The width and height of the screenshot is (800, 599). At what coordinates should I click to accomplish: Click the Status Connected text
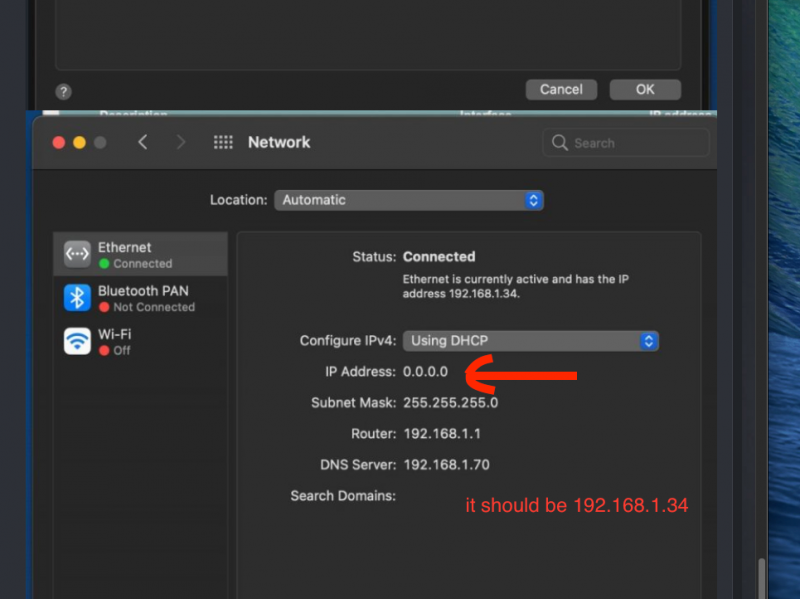(x=439, y=257)
